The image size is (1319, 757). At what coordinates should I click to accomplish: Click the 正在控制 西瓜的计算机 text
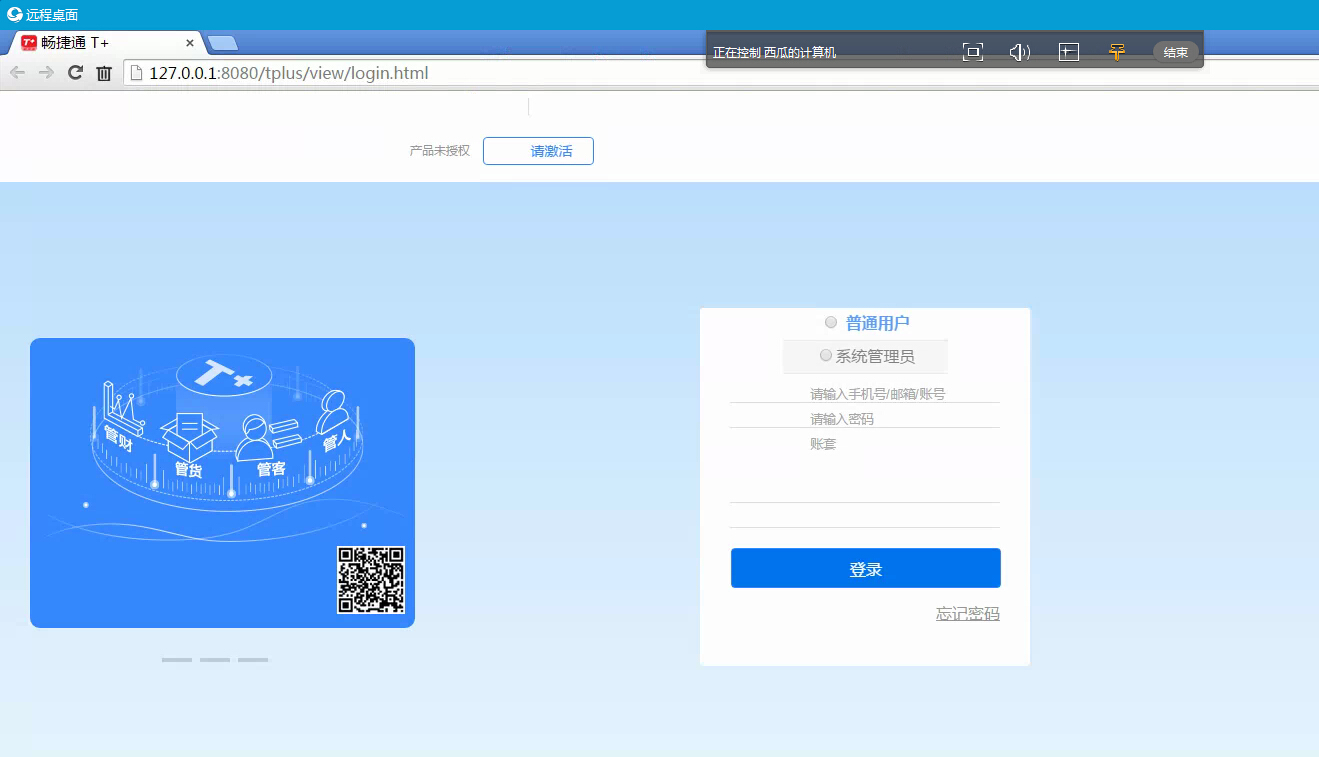(x=774, y=53)
